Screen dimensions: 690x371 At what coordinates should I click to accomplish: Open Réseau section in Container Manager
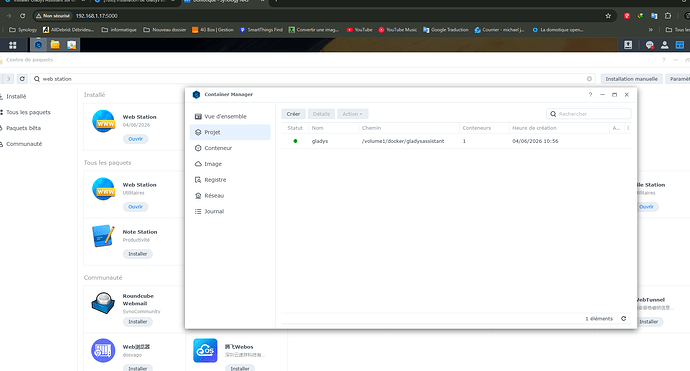pos(230,196)
